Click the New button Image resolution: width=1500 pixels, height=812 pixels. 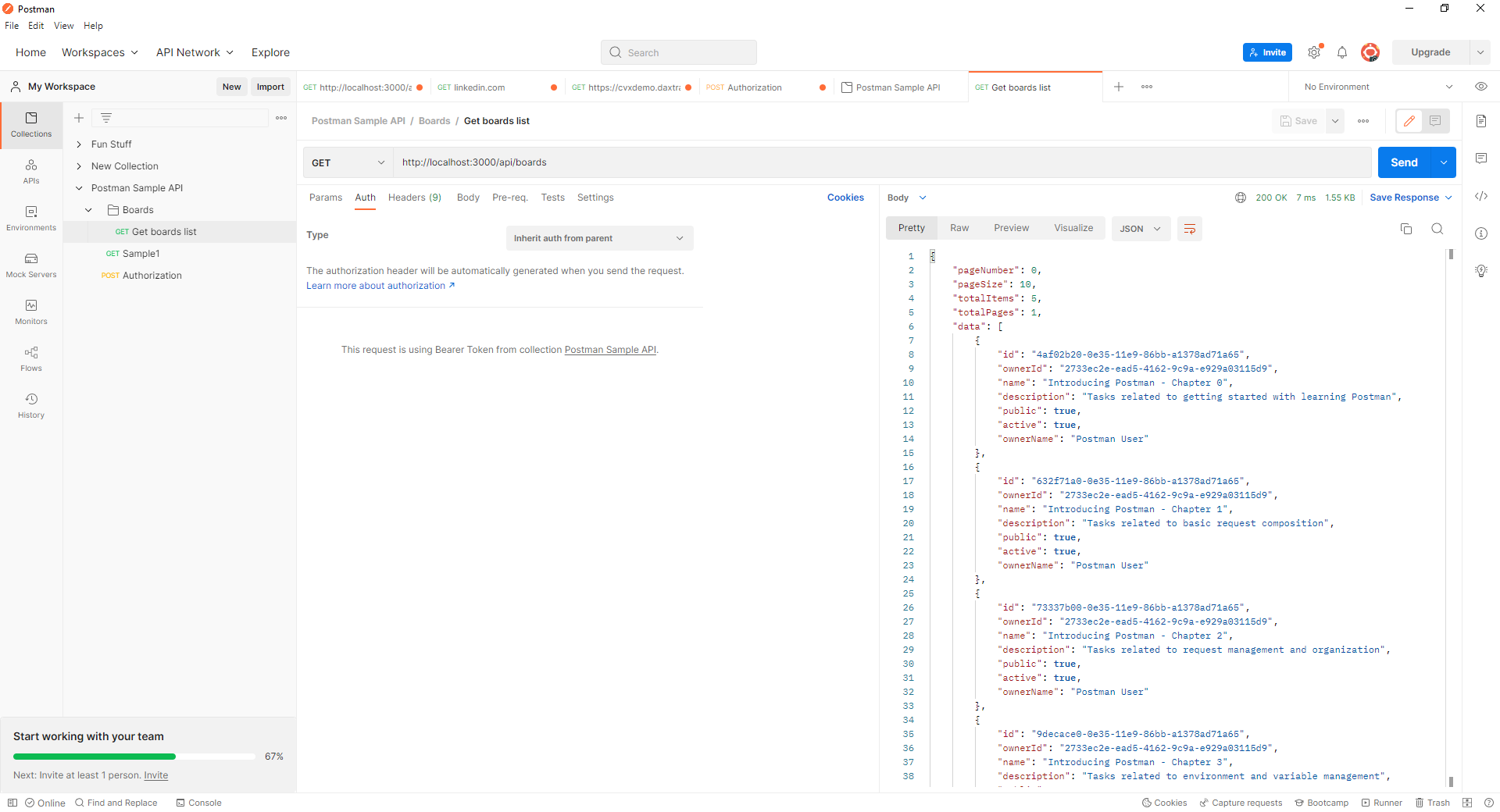(231, 87)
